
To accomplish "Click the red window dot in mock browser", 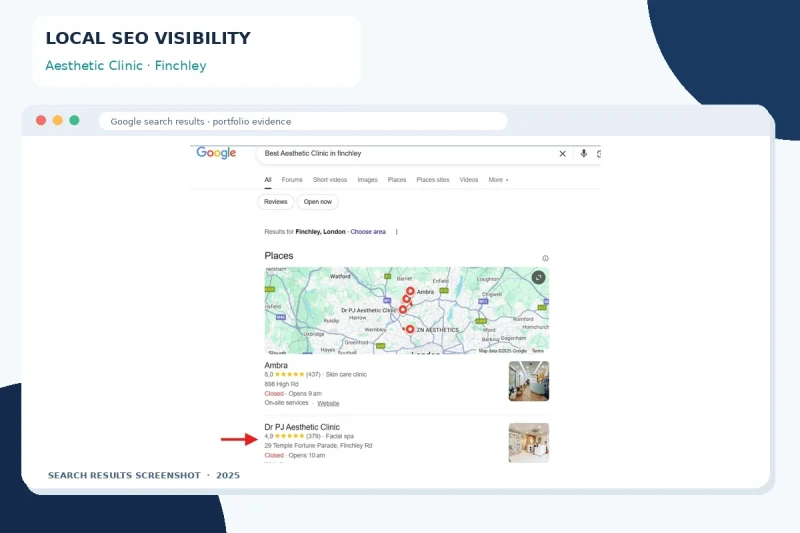I will [x=41, y=120].
